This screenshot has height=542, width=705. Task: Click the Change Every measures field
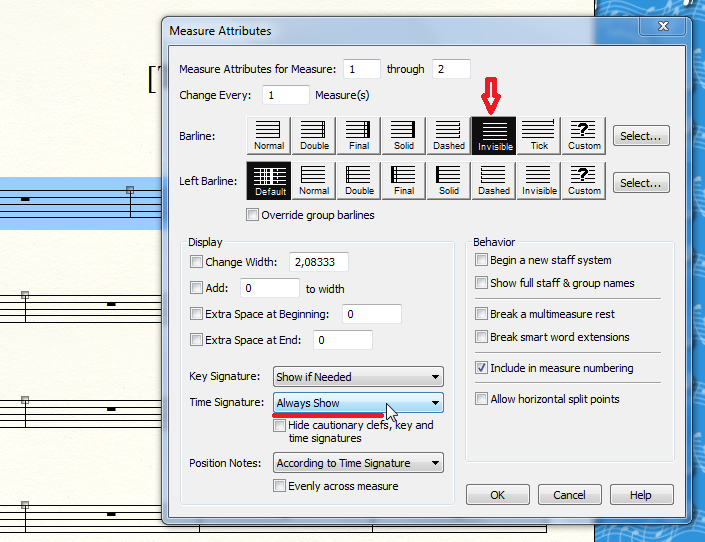click(x=286, y=95)
